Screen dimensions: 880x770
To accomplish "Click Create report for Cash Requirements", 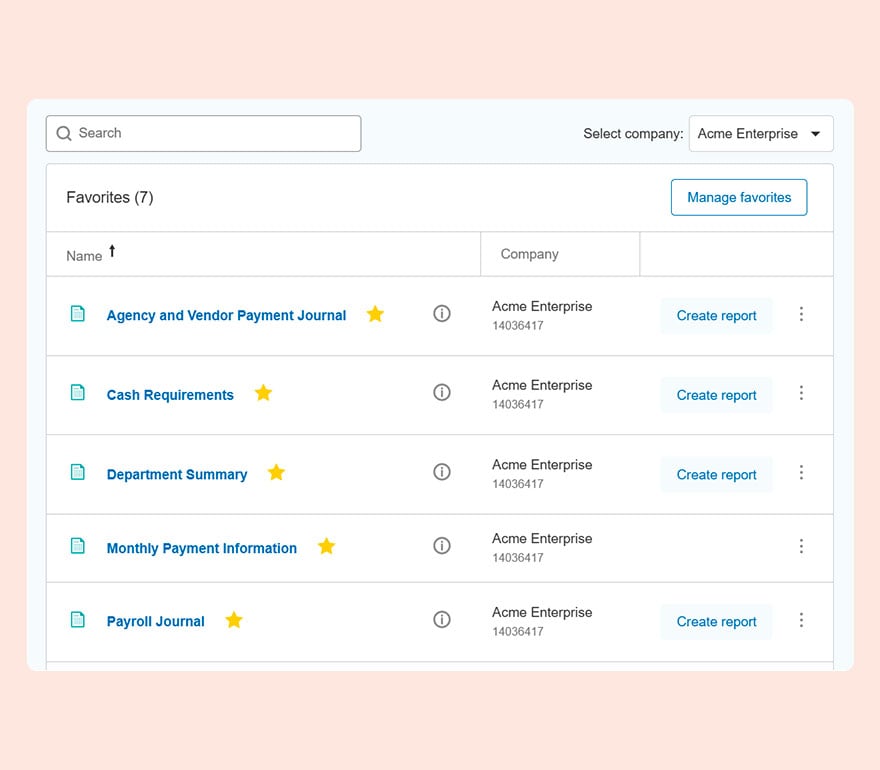I will tap(716, 395).
